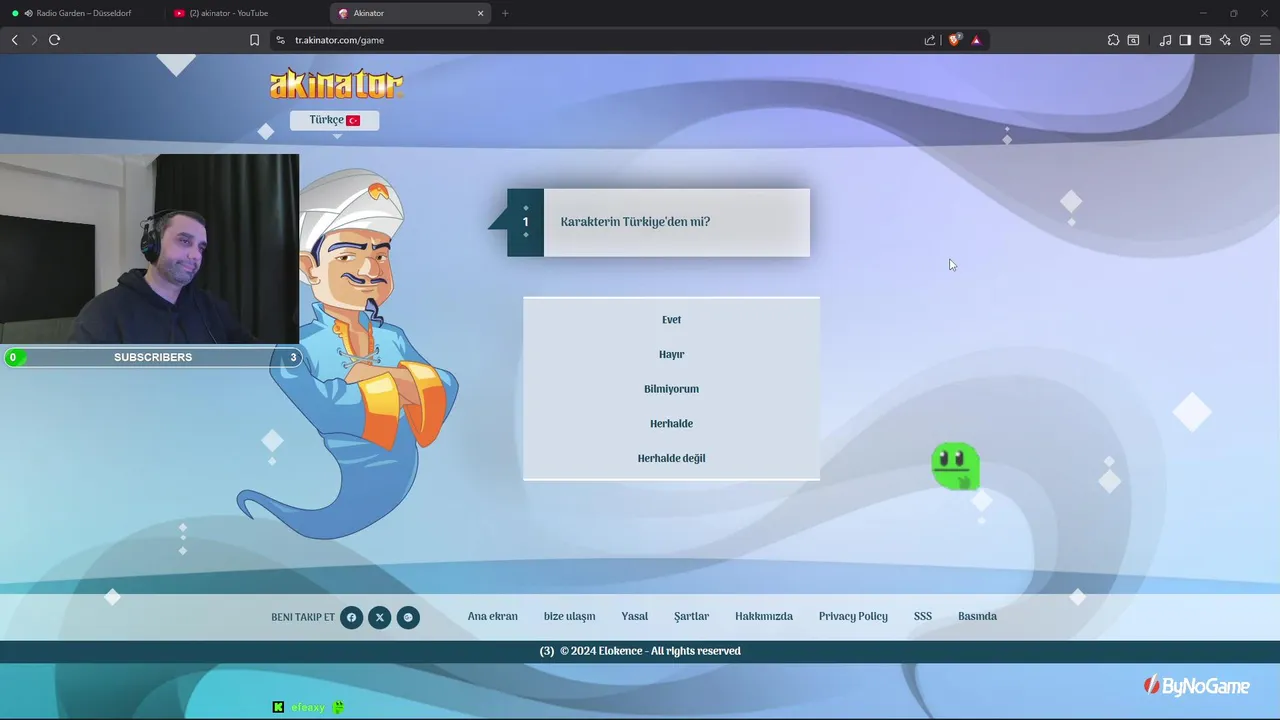The height and width of the screenshot is (720, 1280).
Task: Click the SUBSCRIBERS progress bar
Action: (153, 357)
